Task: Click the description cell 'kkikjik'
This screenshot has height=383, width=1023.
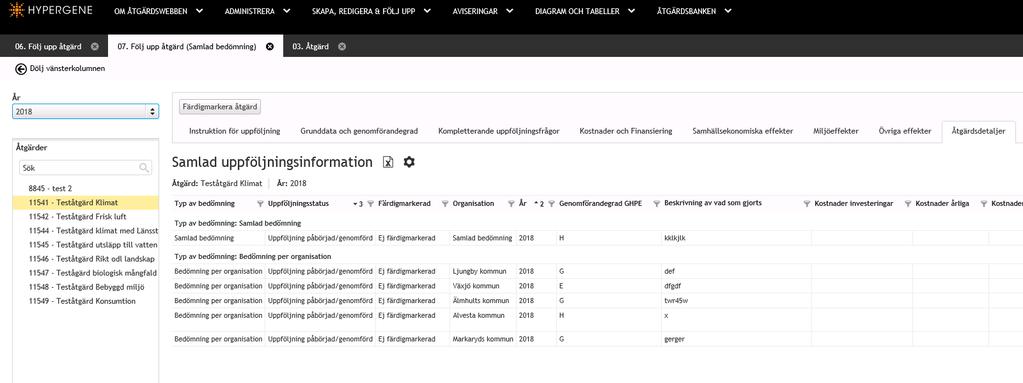Action: coord(675,238)
